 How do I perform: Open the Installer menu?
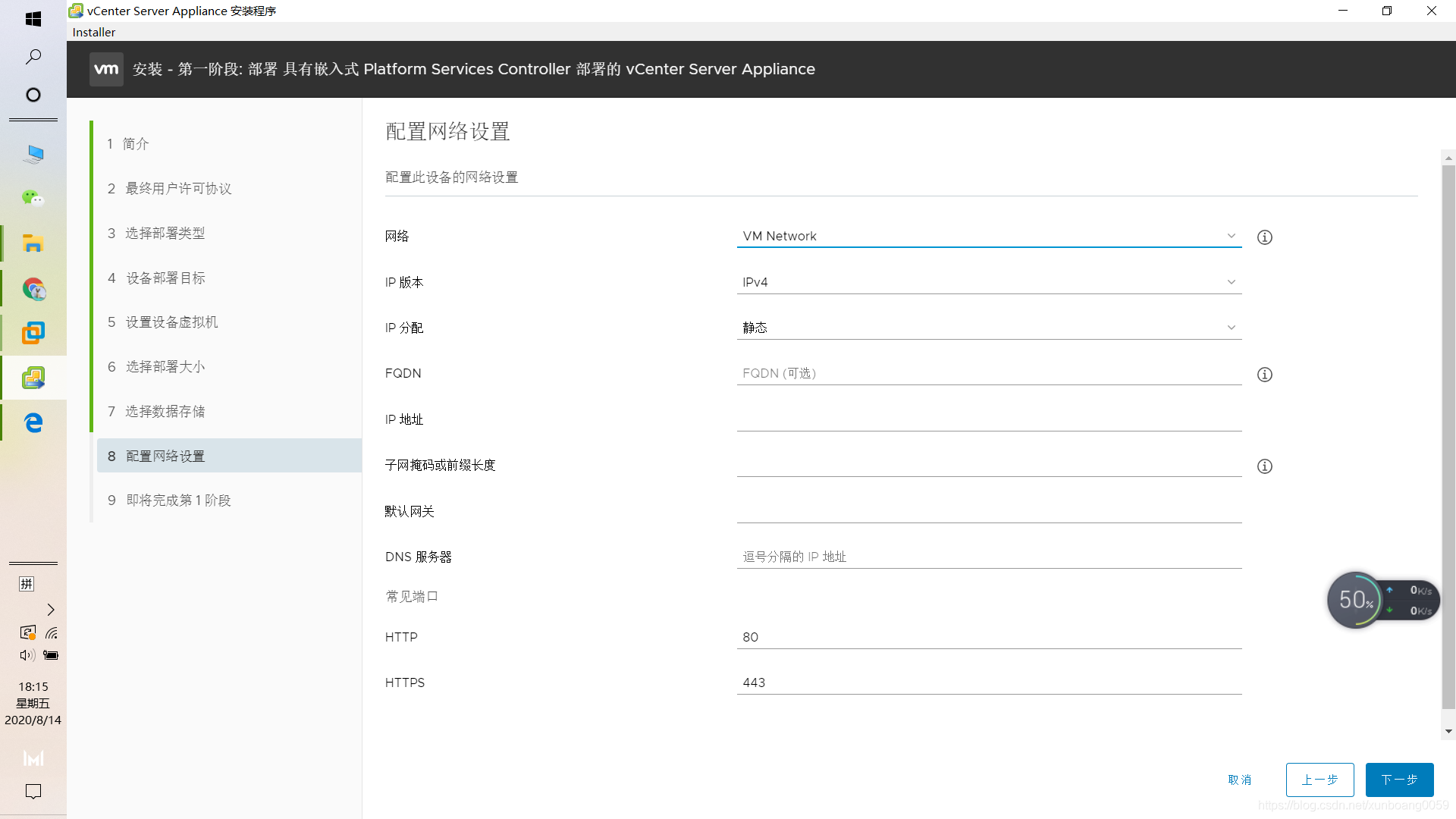pyautogui.click(x=94, y=32)
